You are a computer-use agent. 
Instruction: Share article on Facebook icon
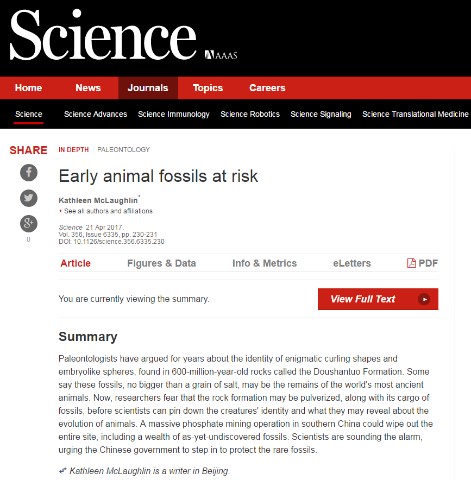click(x=29, y=173)
